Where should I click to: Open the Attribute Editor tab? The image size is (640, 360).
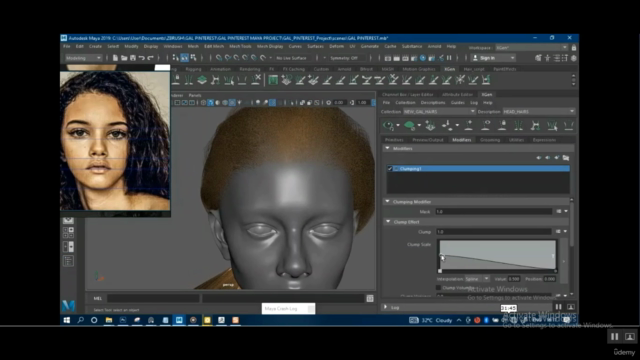pyautogui.click(x=457, y=95)
